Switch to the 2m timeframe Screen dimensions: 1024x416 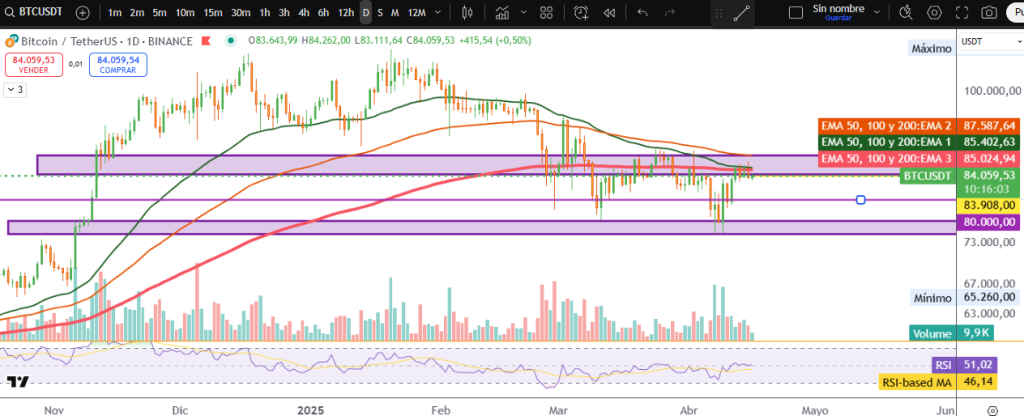pos(136,12)
